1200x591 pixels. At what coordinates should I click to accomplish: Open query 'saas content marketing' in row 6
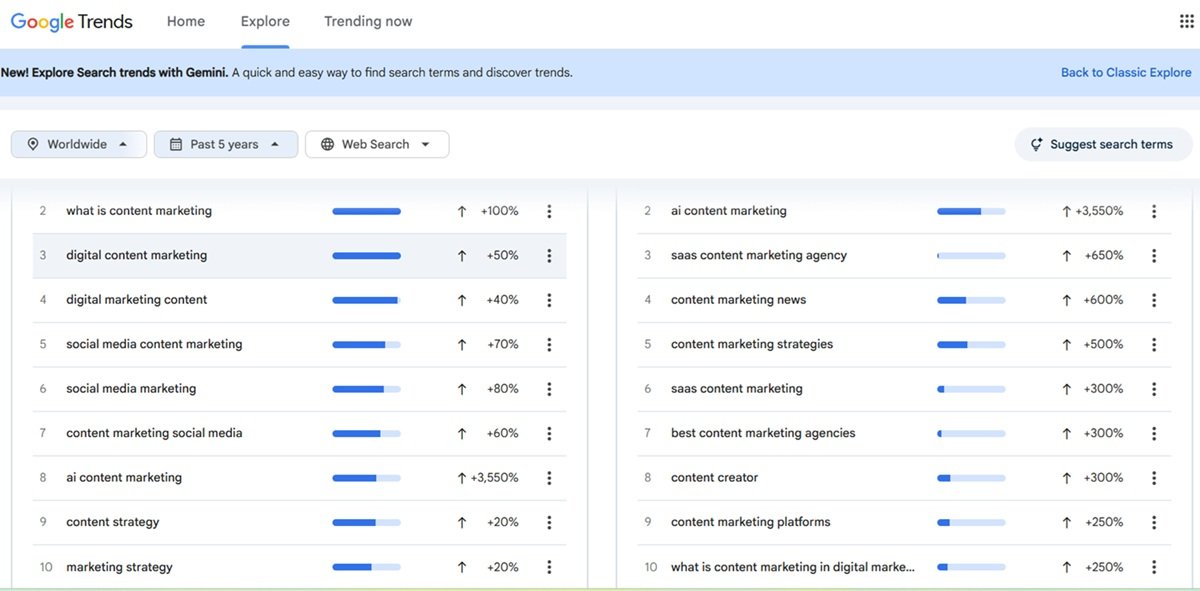tap(737, 388)
